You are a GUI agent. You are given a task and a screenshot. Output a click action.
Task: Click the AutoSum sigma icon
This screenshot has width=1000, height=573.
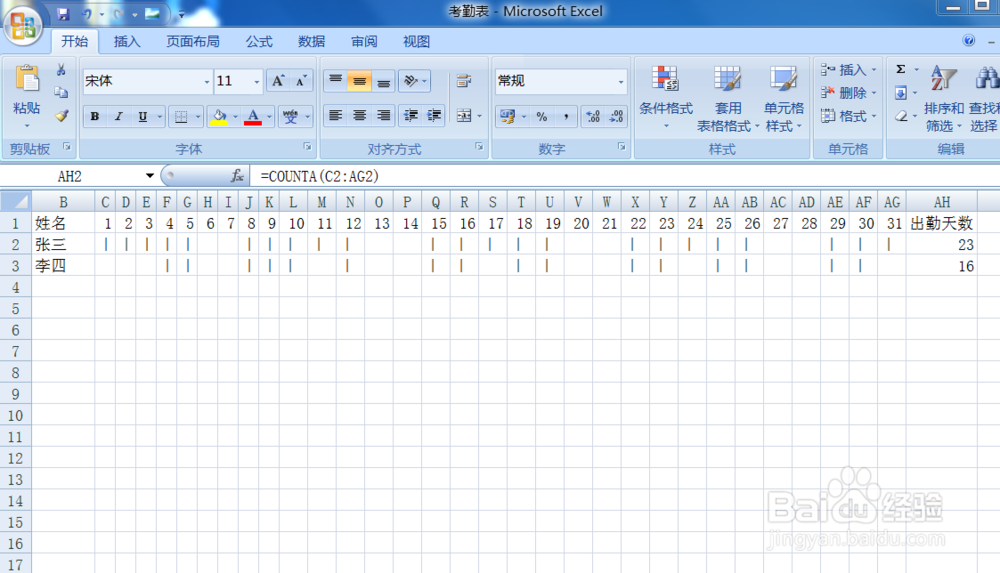pyautogui.click(x=901, y=70)
